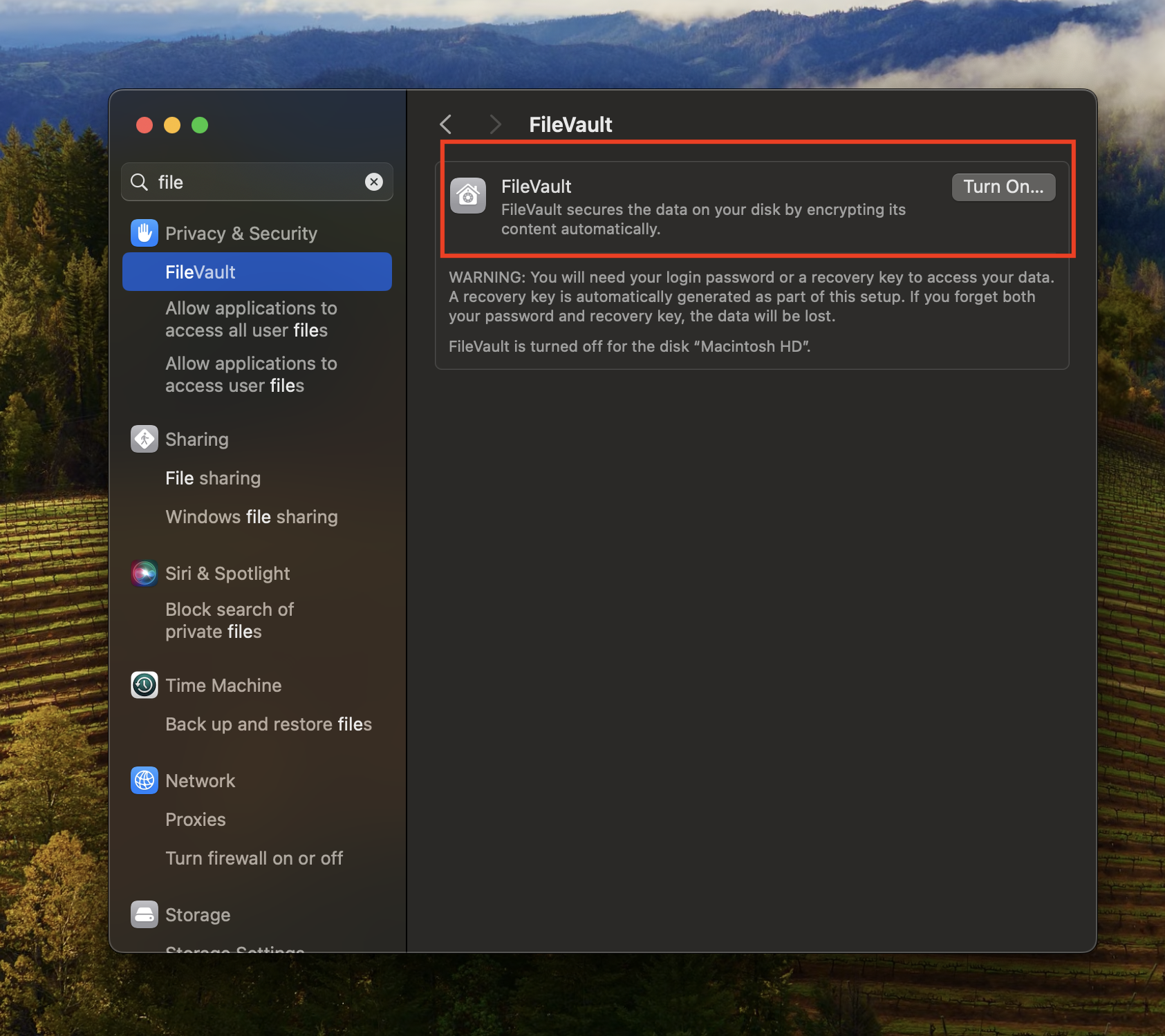
Task: Open File sharing result
Action: coord(213,478)
